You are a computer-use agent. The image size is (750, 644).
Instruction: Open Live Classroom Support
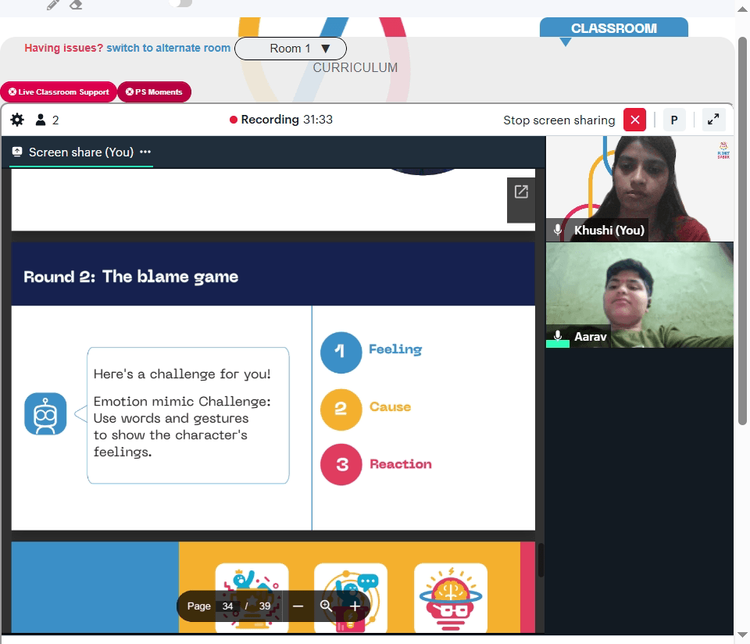click(58, 92)
